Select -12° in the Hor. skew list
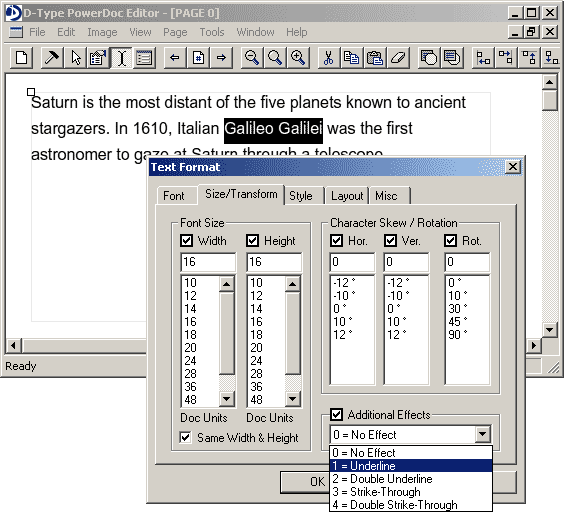 (x=352, y=283)
